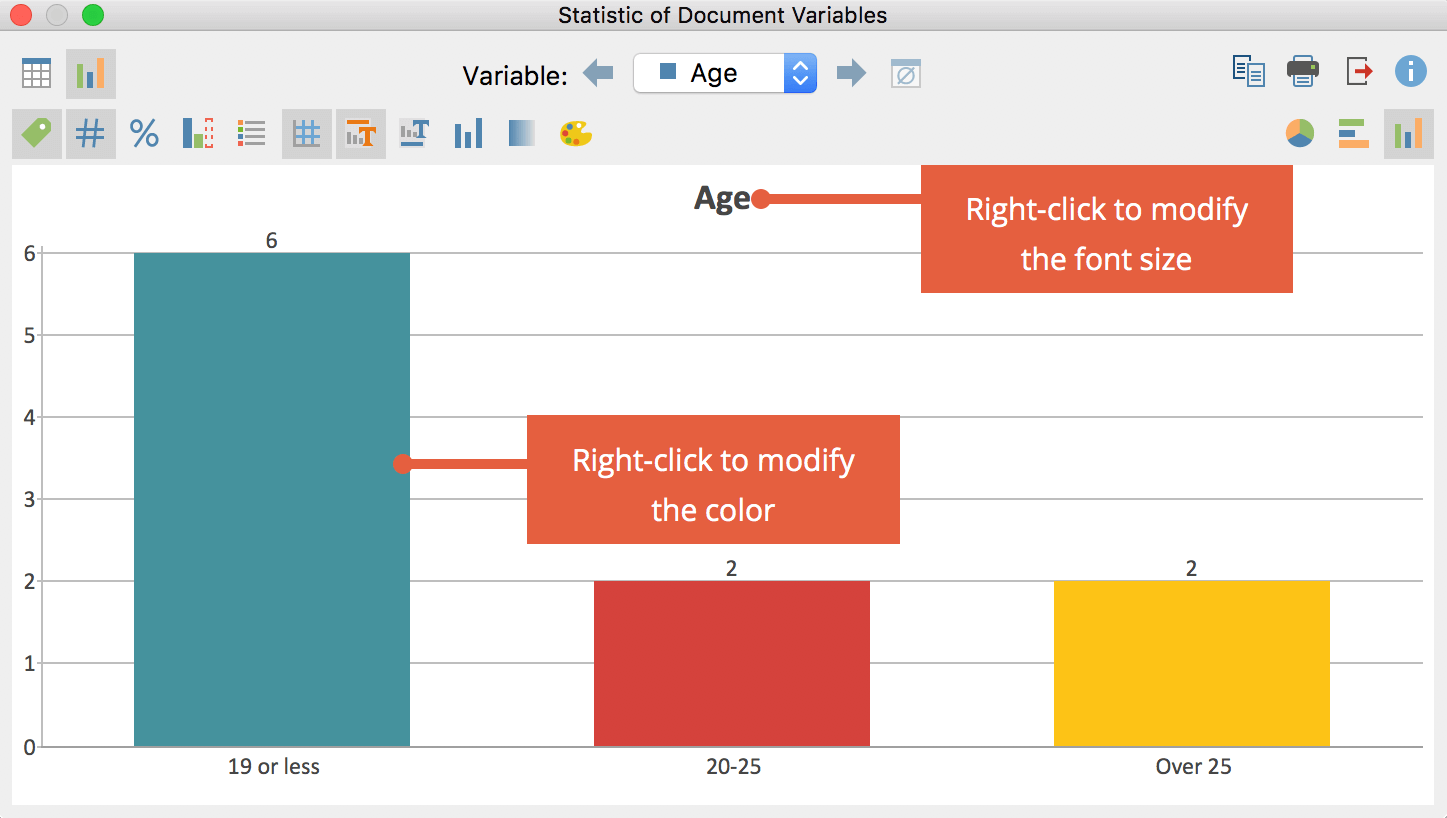Click the value label 2 above yellow bar
Viewport: 1447px width, 818px height.
[1192, 568]
